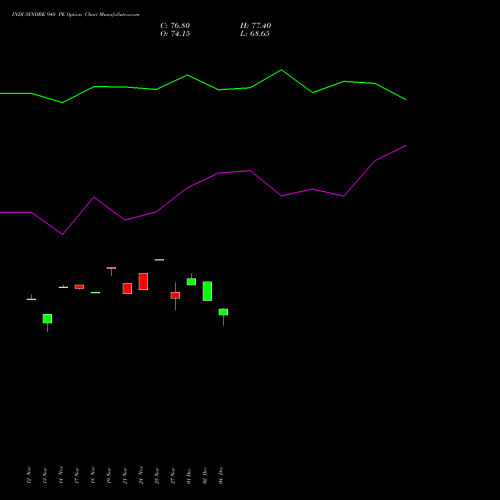500x500 pixels.
Task: Select the red candlestick for 21 Nov
Action: [127, 288]
